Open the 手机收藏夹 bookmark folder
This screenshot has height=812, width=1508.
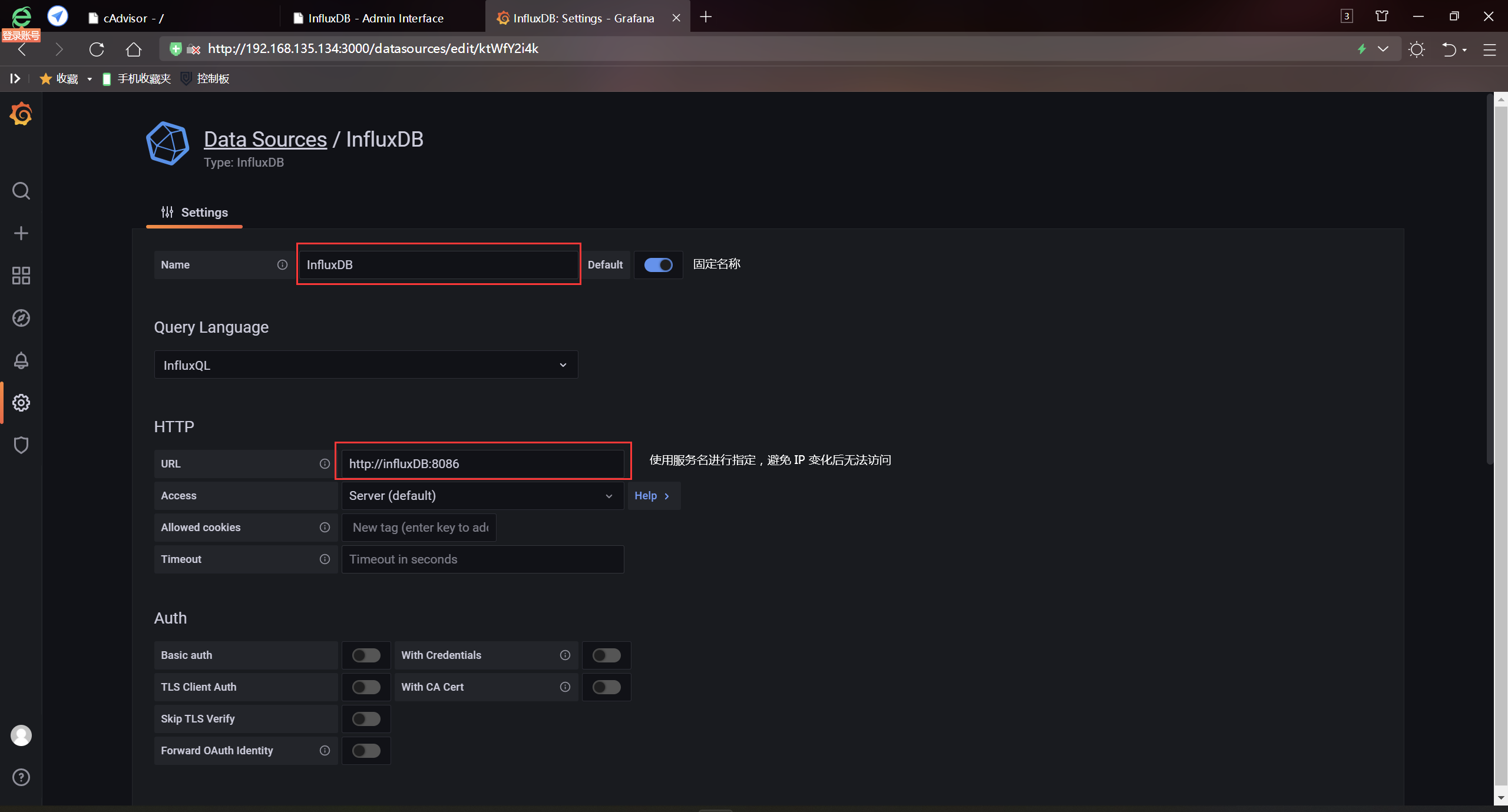point(137,79)
